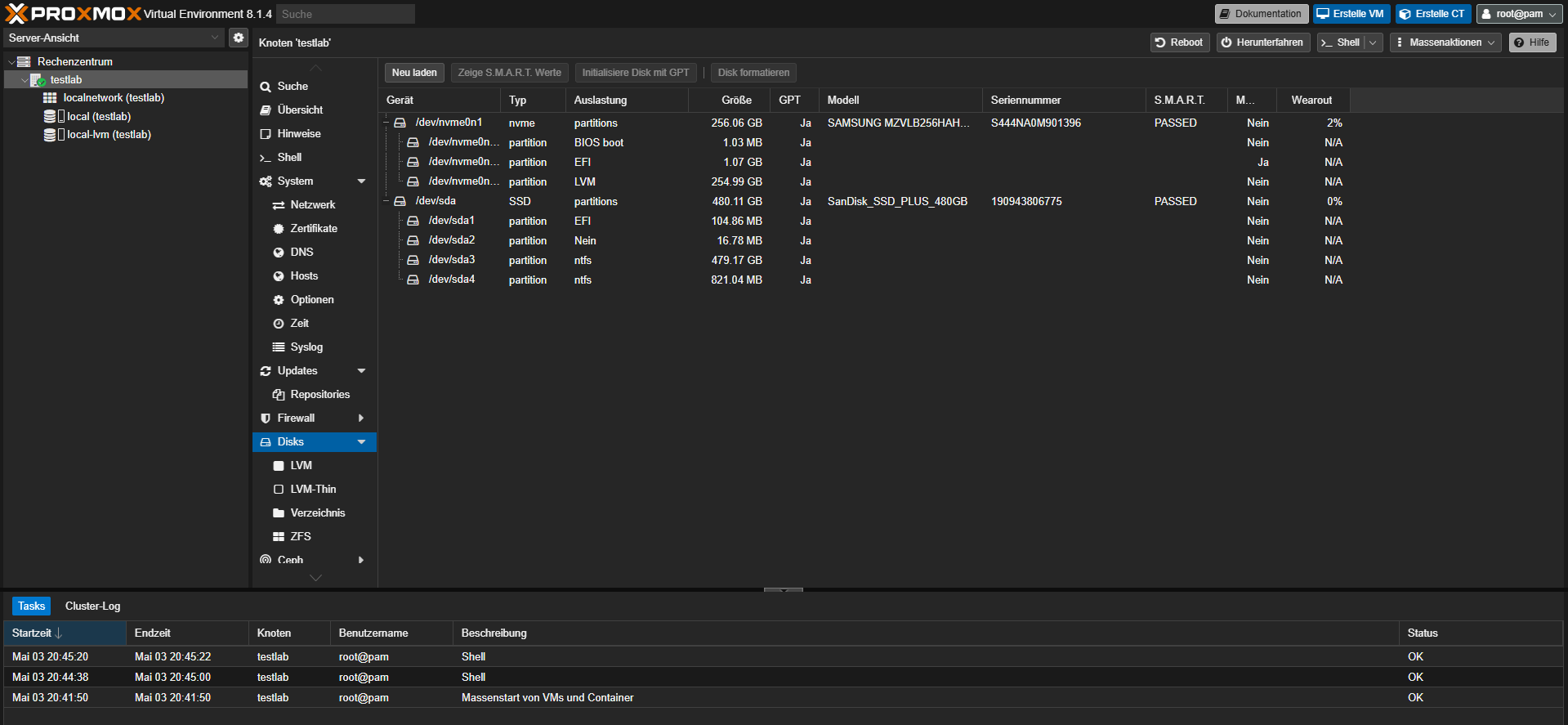Click the Reboot button
Image resolution: width=1568 pixels, height=725 pixels.
pos(1179,43)
